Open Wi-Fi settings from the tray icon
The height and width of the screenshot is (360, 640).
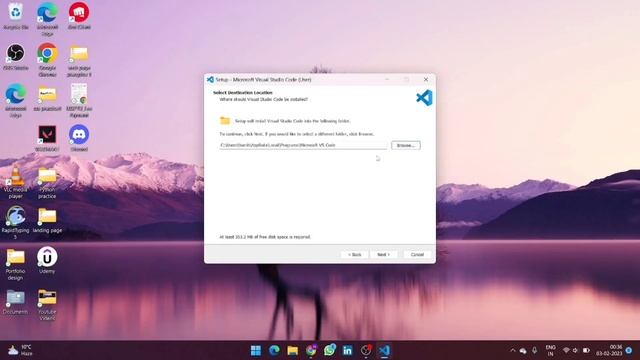click(566, 351)
